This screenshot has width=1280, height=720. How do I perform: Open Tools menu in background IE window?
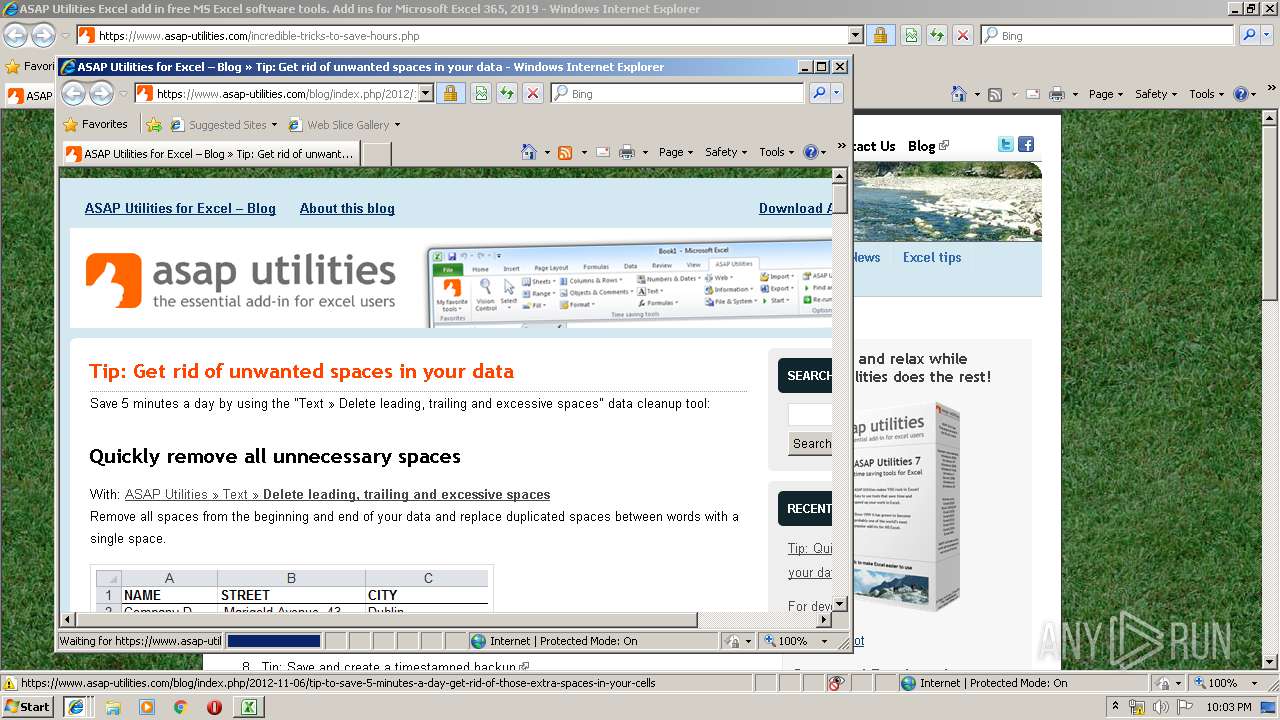pyautogui.click(x=1206, y=94)
